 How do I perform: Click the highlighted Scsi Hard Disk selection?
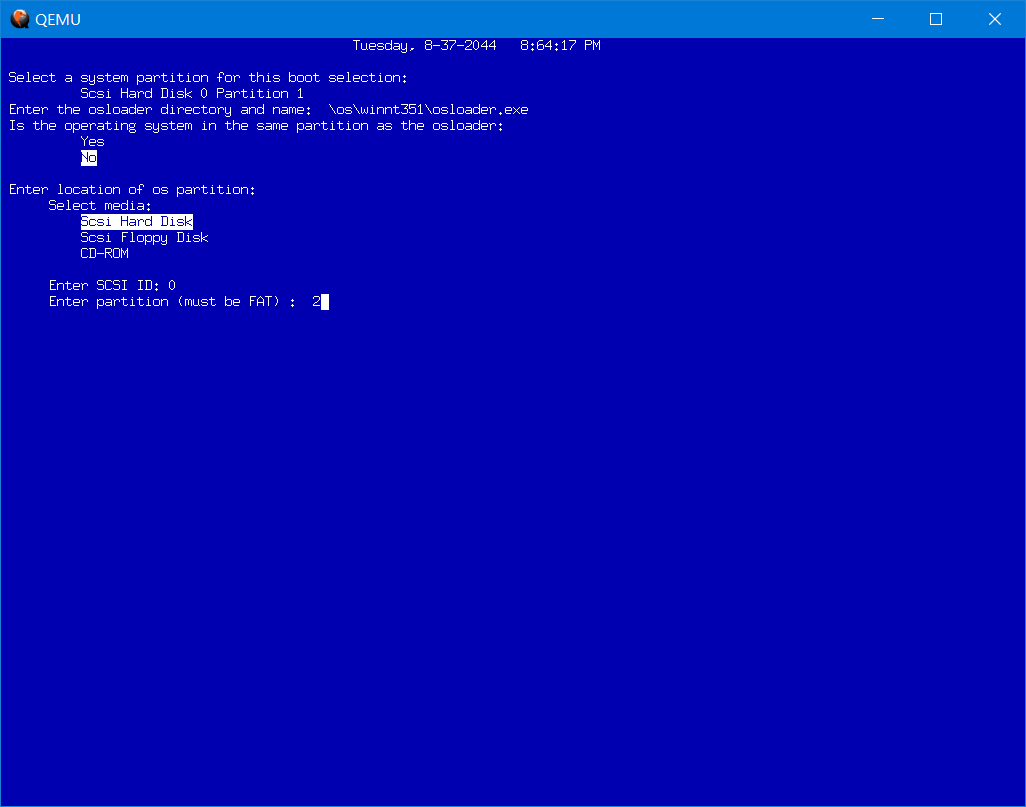[x=136, y=221]
